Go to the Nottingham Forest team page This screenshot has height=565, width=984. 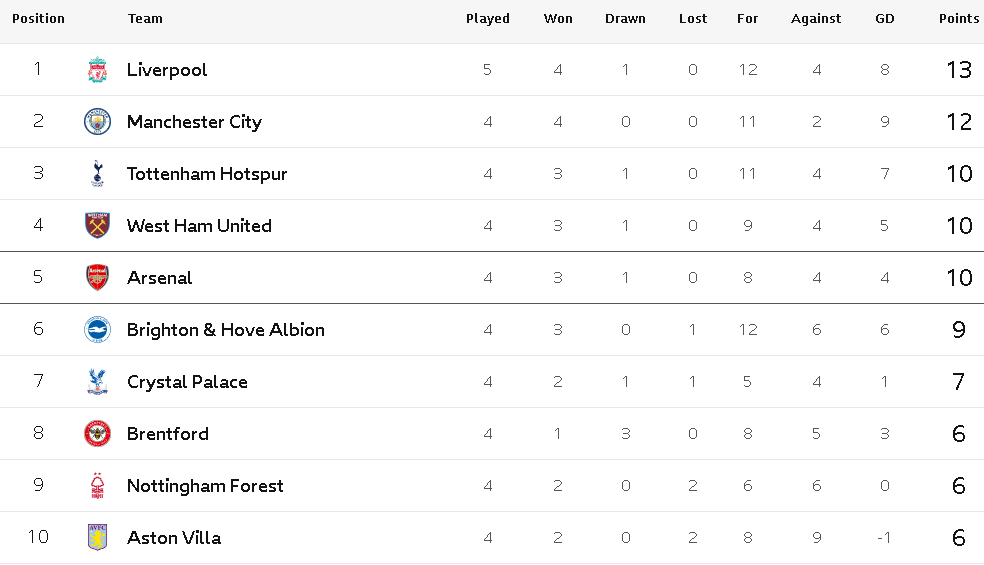click(205, 486)
